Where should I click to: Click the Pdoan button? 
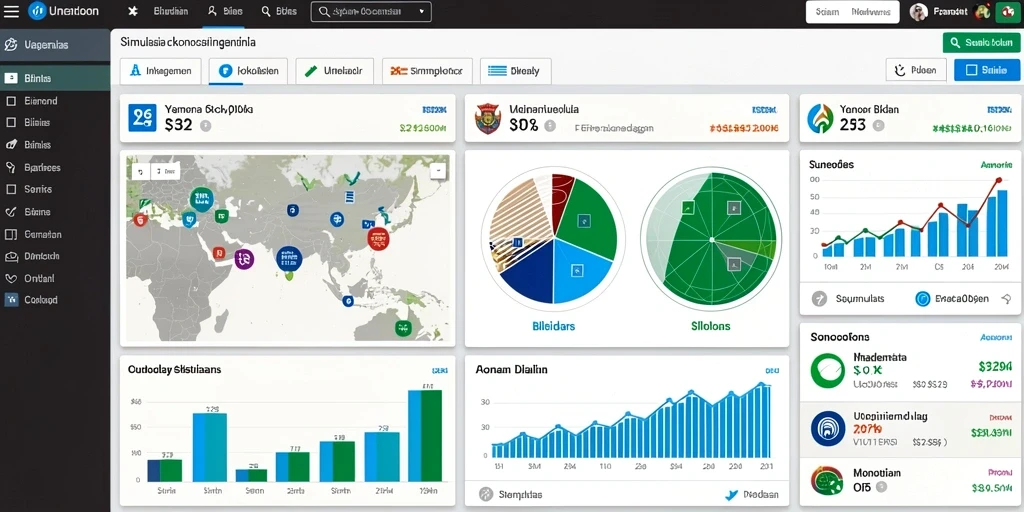916,70
